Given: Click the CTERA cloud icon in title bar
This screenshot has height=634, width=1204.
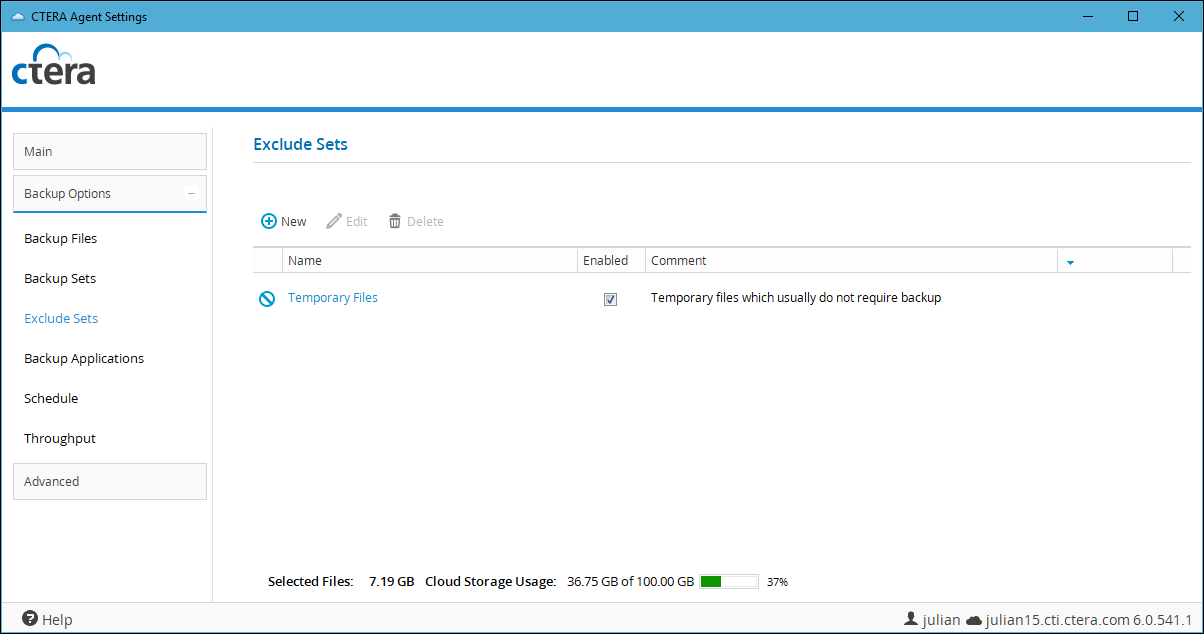Looking at the screenshot, I should [18, 16].
